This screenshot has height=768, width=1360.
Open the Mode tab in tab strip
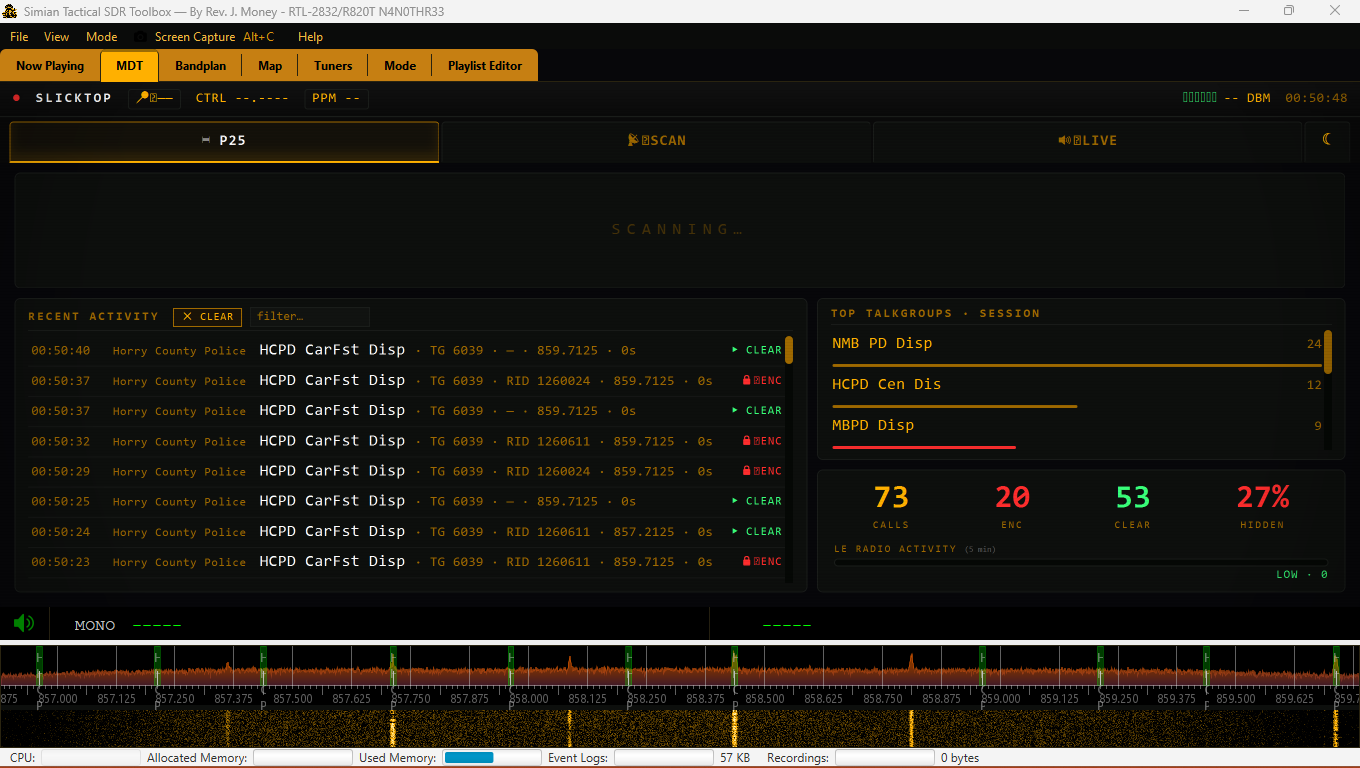click(x=400, y=66)
